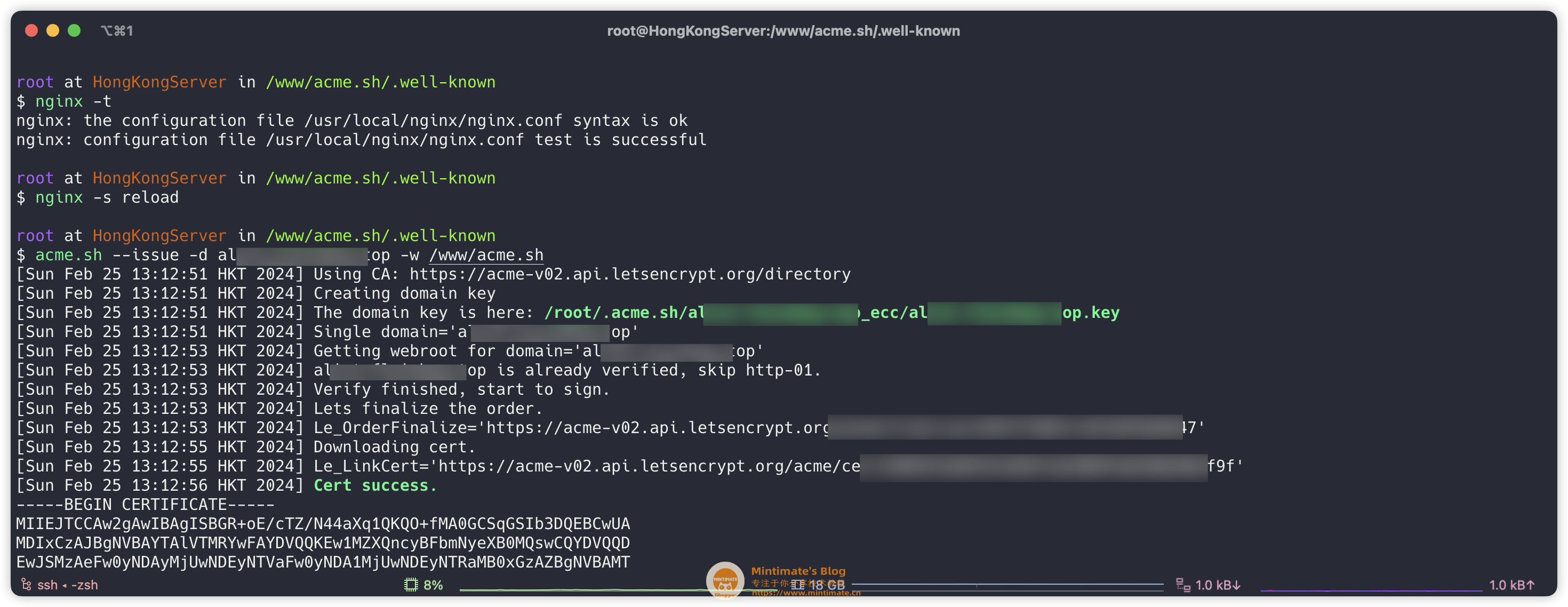Click the certificate line starting with EwJSMzAeFw0y
The image size is (1568, 607).
click(x=323, y=562)
